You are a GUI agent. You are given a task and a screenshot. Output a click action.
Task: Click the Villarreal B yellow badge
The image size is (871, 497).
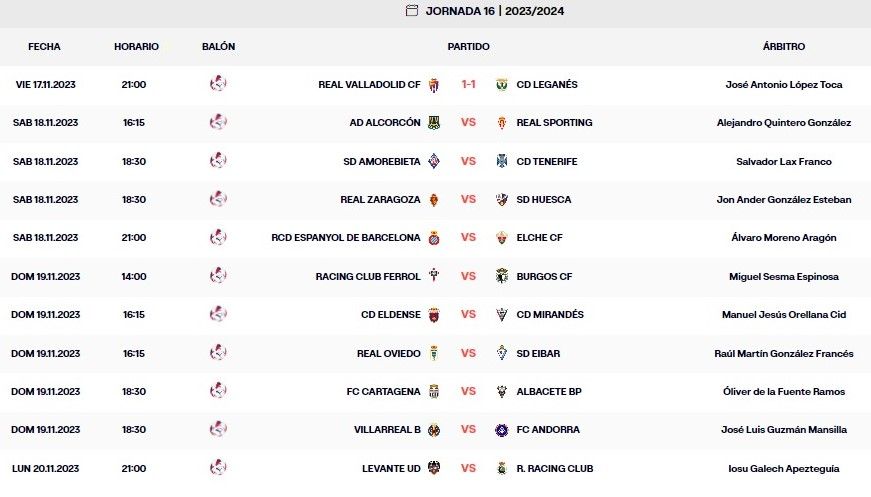tap(434, 430)
